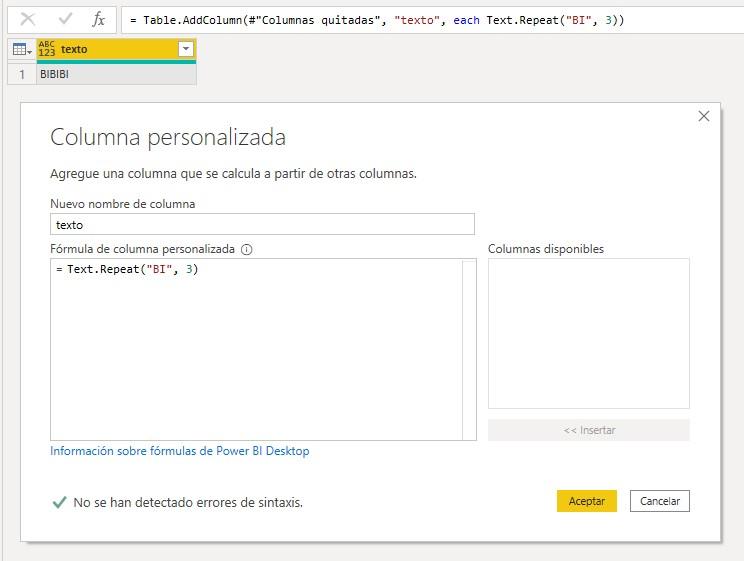Click the << Insertar button

(x=588, y=430)
